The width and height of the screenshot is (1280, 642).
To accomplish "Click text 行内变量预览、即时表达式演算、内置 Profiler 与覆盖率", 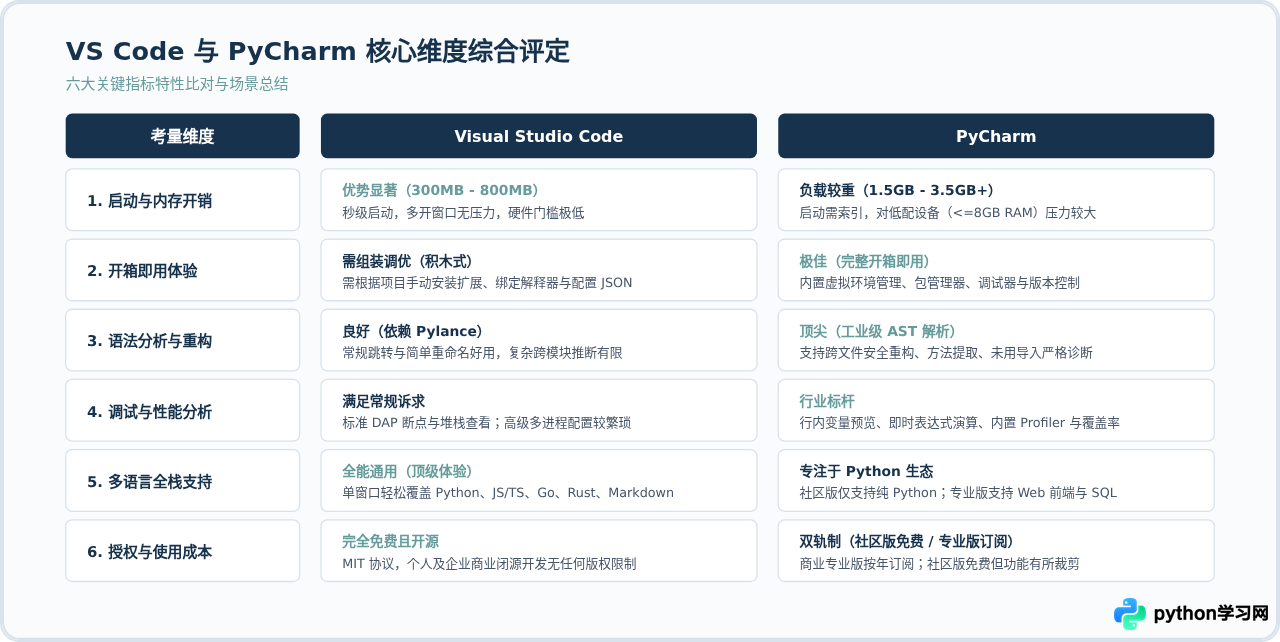I will tap(959, 423).
